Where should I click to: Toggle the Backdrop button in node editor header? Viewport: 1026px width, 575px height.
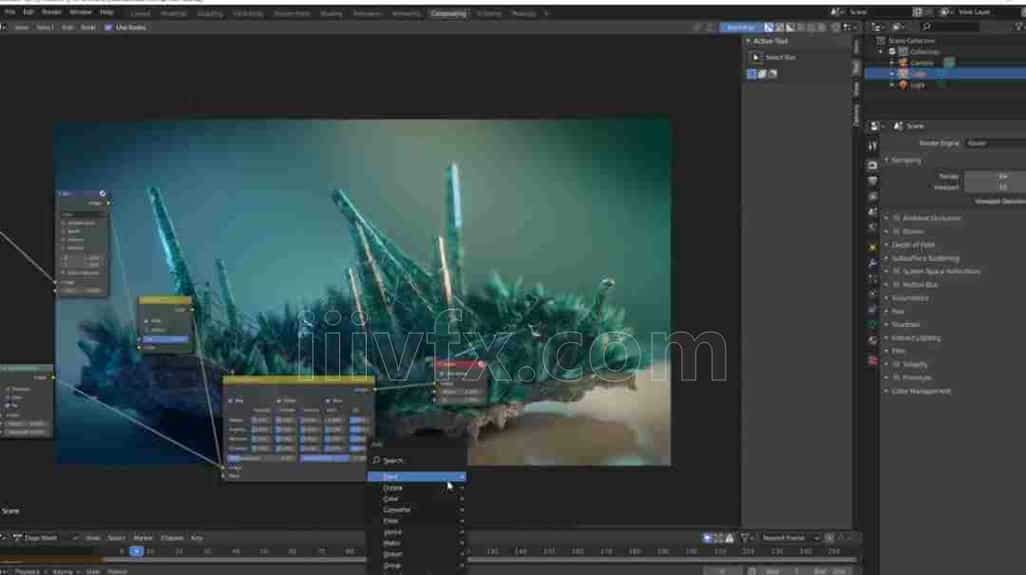click(741, 27)
